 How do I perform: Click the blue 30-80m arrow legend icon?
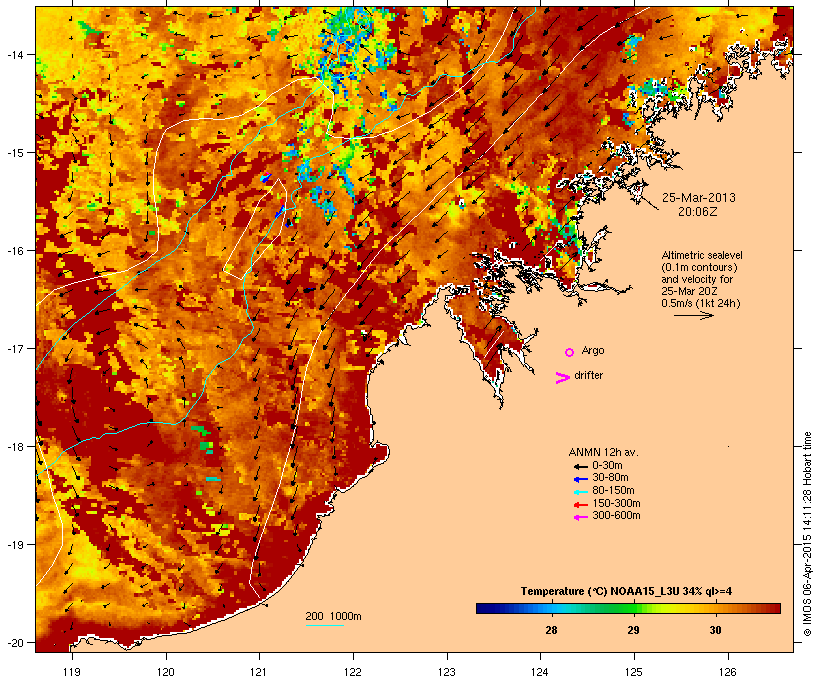click(x=580, y=479)
